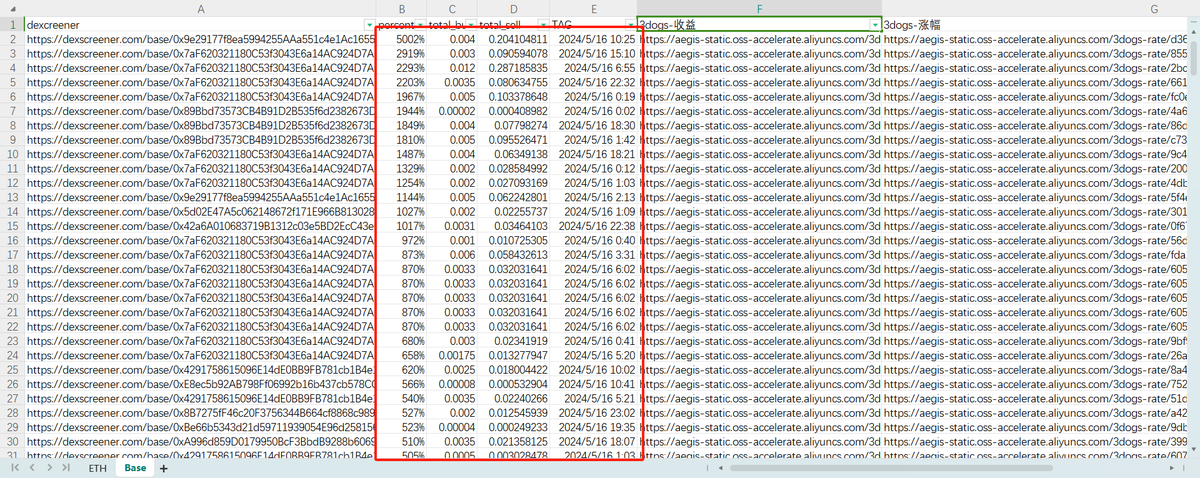Open the dexcreener column filter dropdown
The image size is (1200, 478).
(371, 24)
